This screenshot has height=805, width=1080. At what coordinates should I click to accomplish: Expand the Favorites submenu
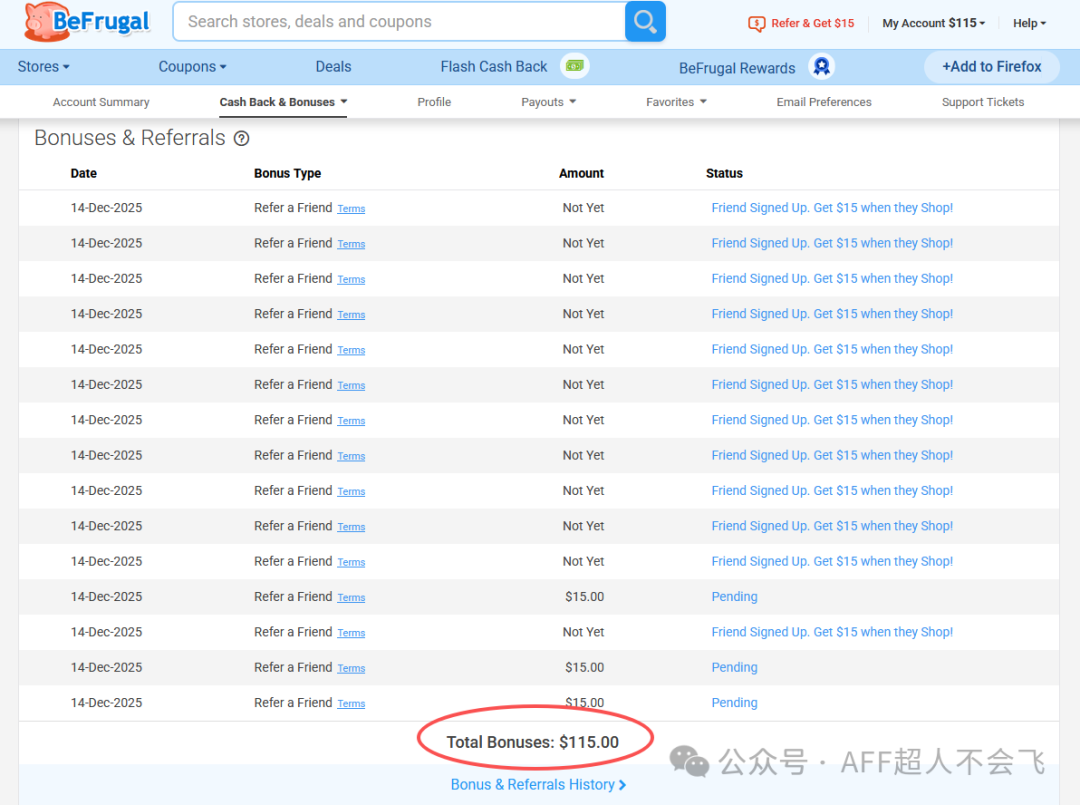point(676,102)
